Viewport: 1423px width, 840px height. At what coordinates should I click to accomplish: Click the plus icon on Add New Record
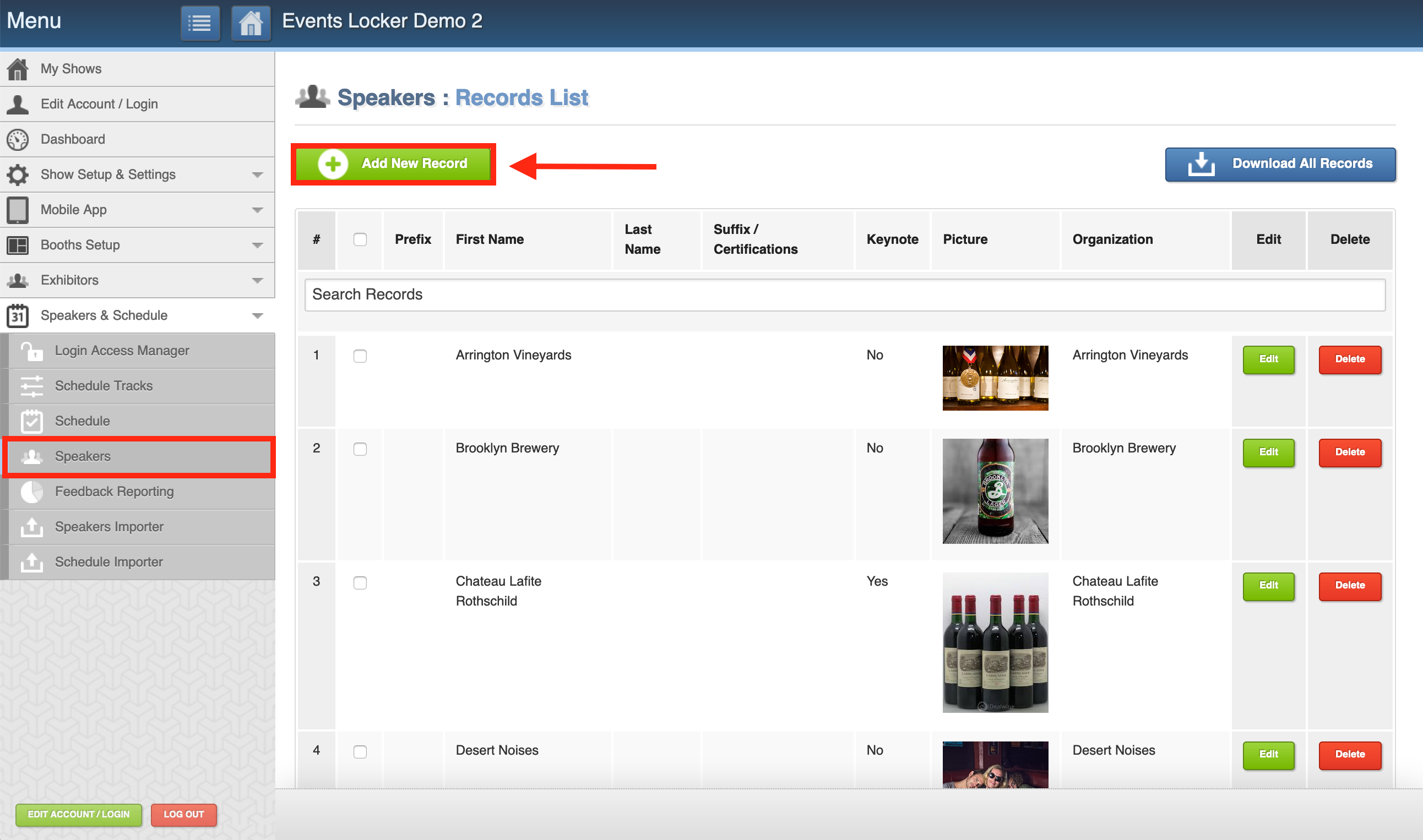[x=333, y=164]
